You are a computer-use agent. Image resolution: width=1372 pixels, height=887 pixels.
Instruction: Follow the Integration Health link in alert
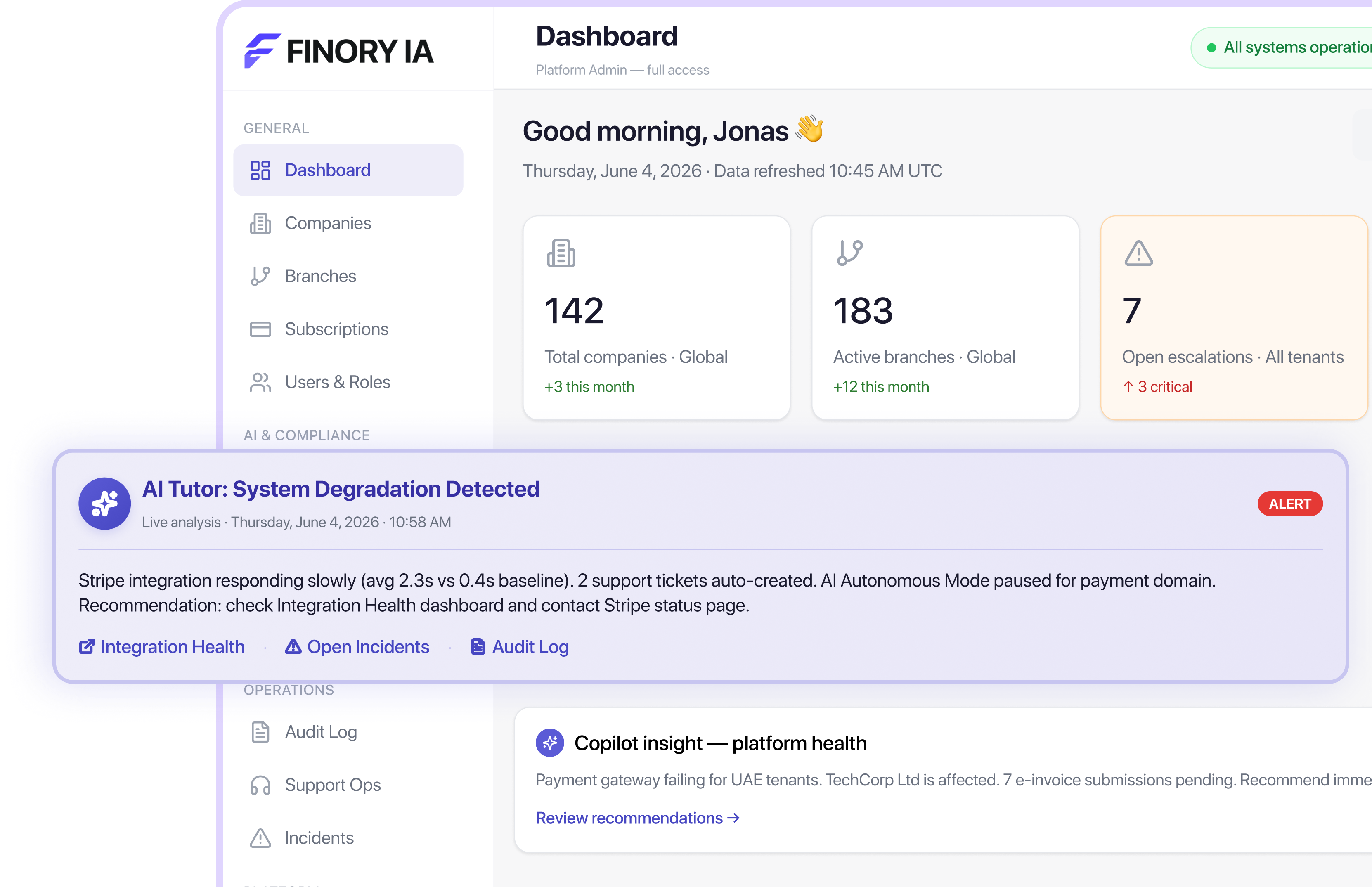pyautogui.click(x=162, y=646)
